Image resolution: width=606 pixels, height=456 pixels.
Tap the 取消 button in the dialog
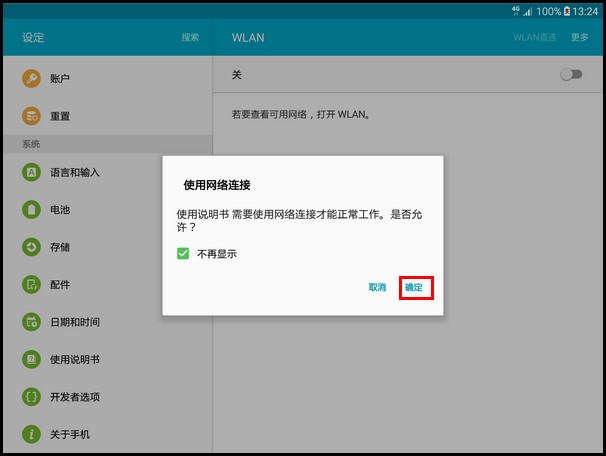click(x=377, y=287)
